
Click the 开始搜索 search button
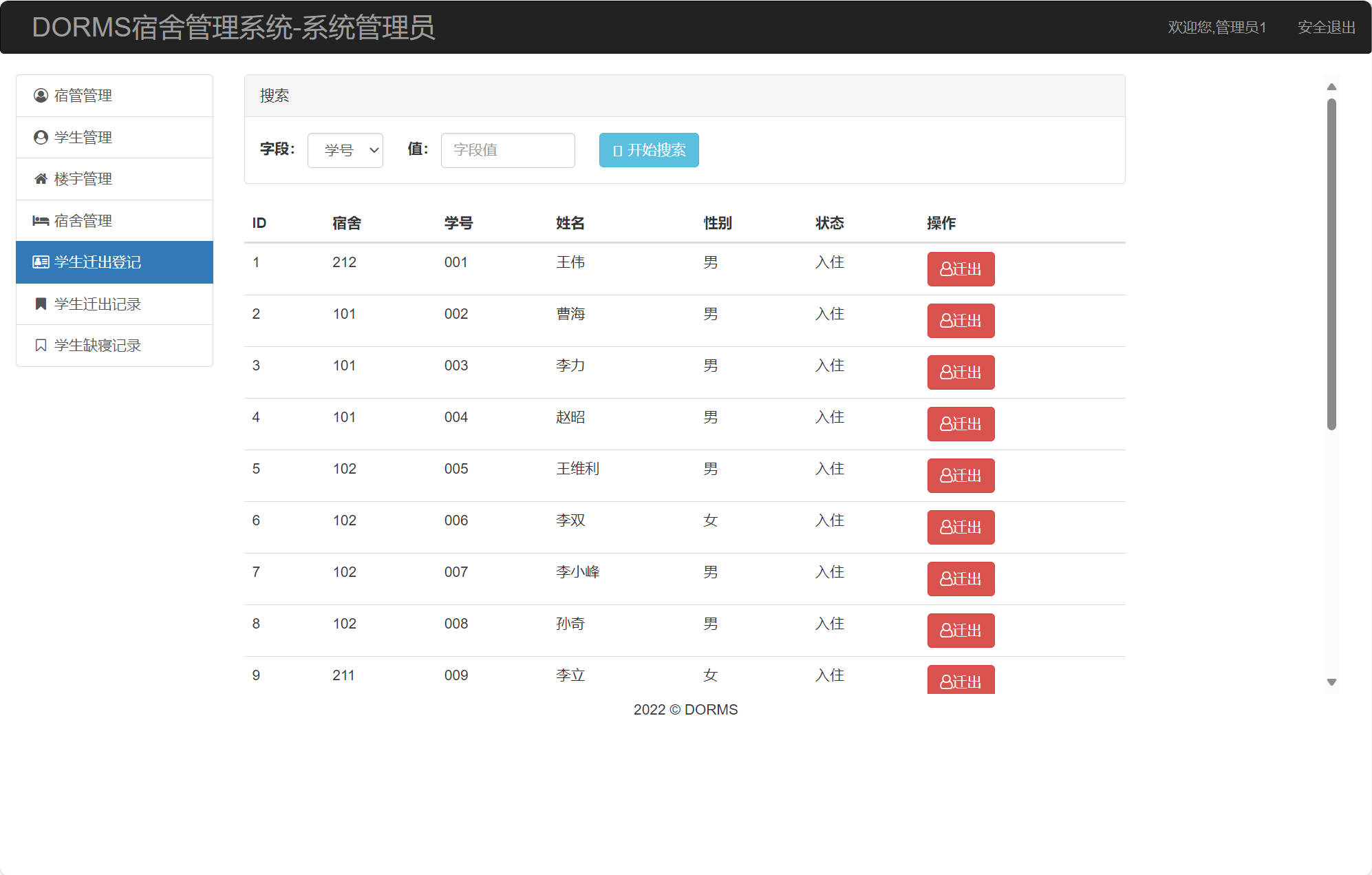coord(647,150)
